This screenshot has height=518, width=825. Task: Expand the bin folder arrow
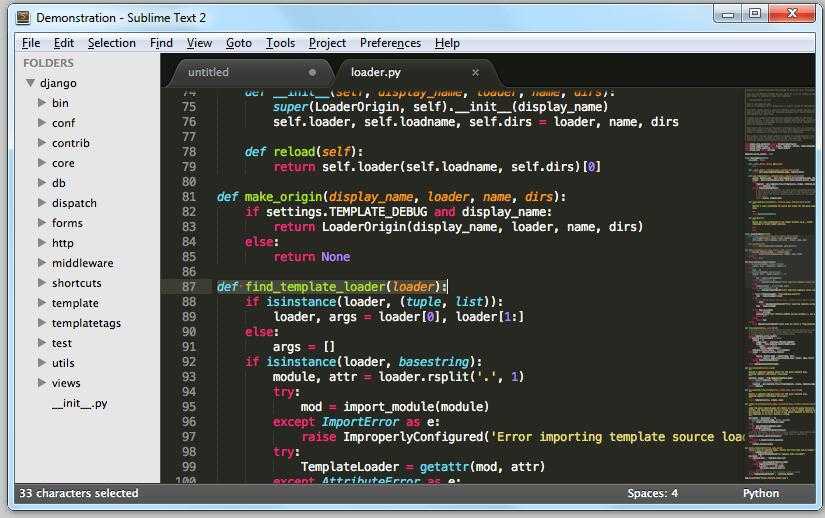click(x=42, y=103)
